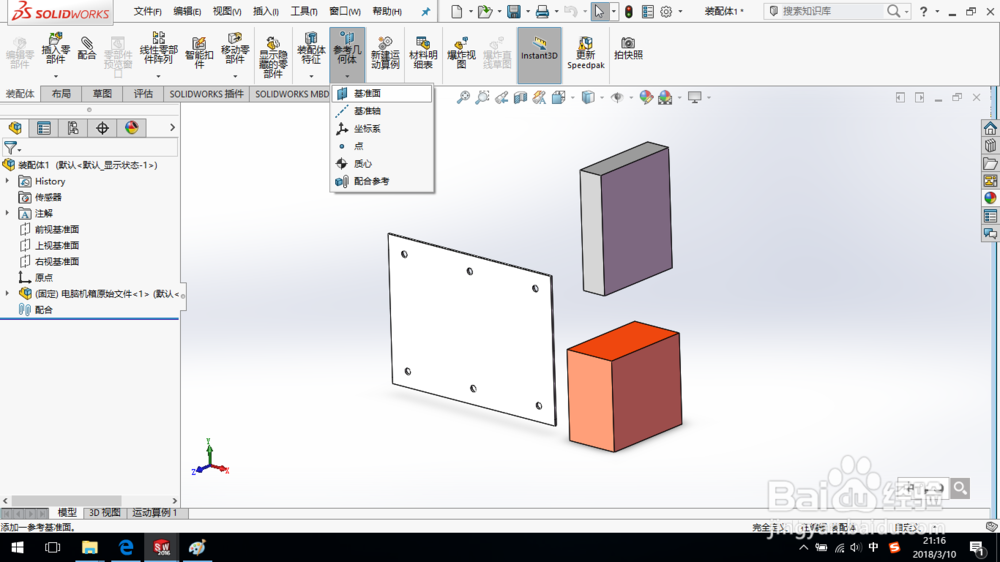Switch to the SOLIDWORKS 插件 tab

[x=206, y=94]
